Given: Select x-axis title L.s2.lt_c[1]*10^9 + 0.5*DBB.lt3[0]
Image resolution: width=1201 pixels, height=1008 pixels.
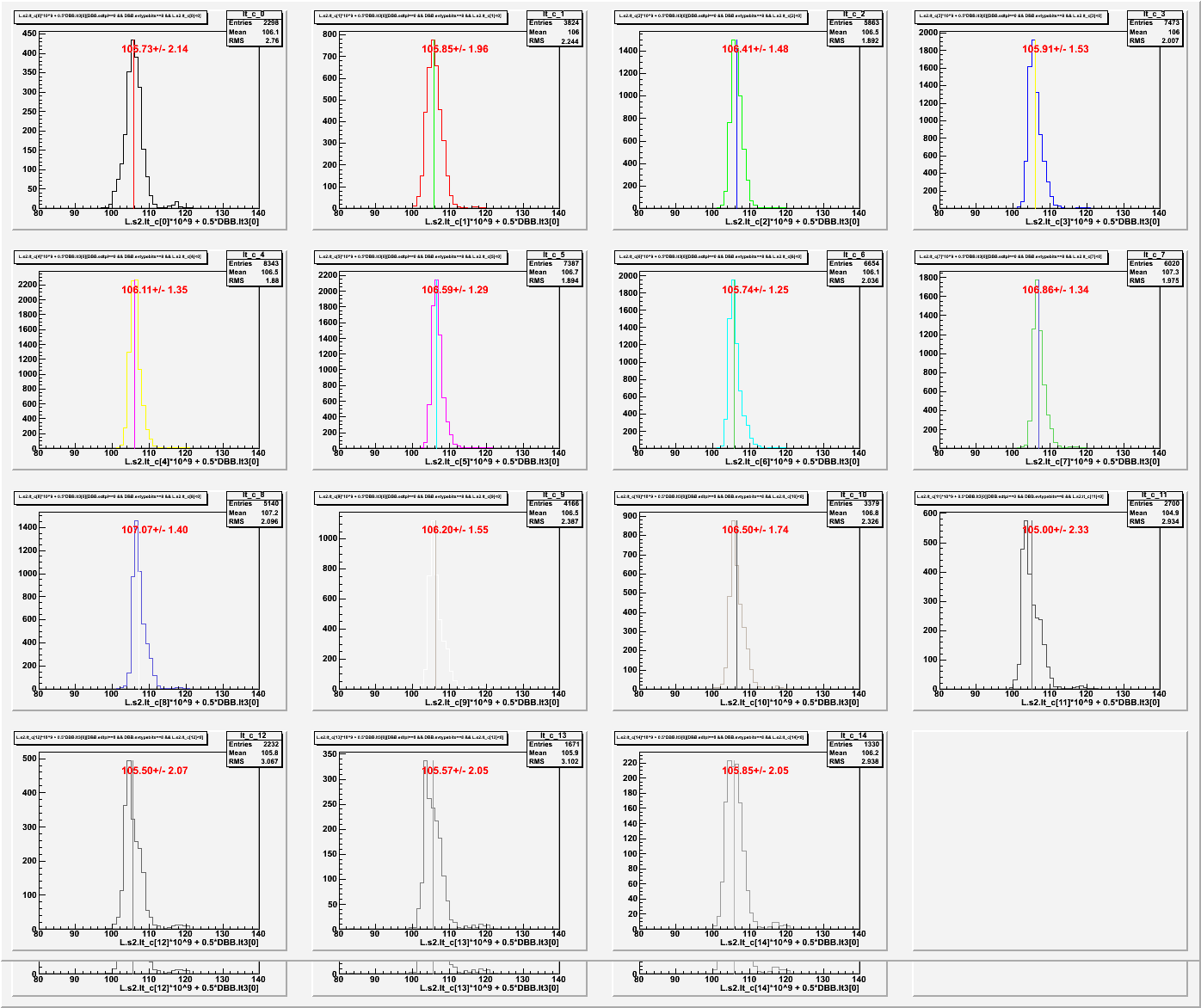Looking at the screenshot, I should click(x=492, y=222).
